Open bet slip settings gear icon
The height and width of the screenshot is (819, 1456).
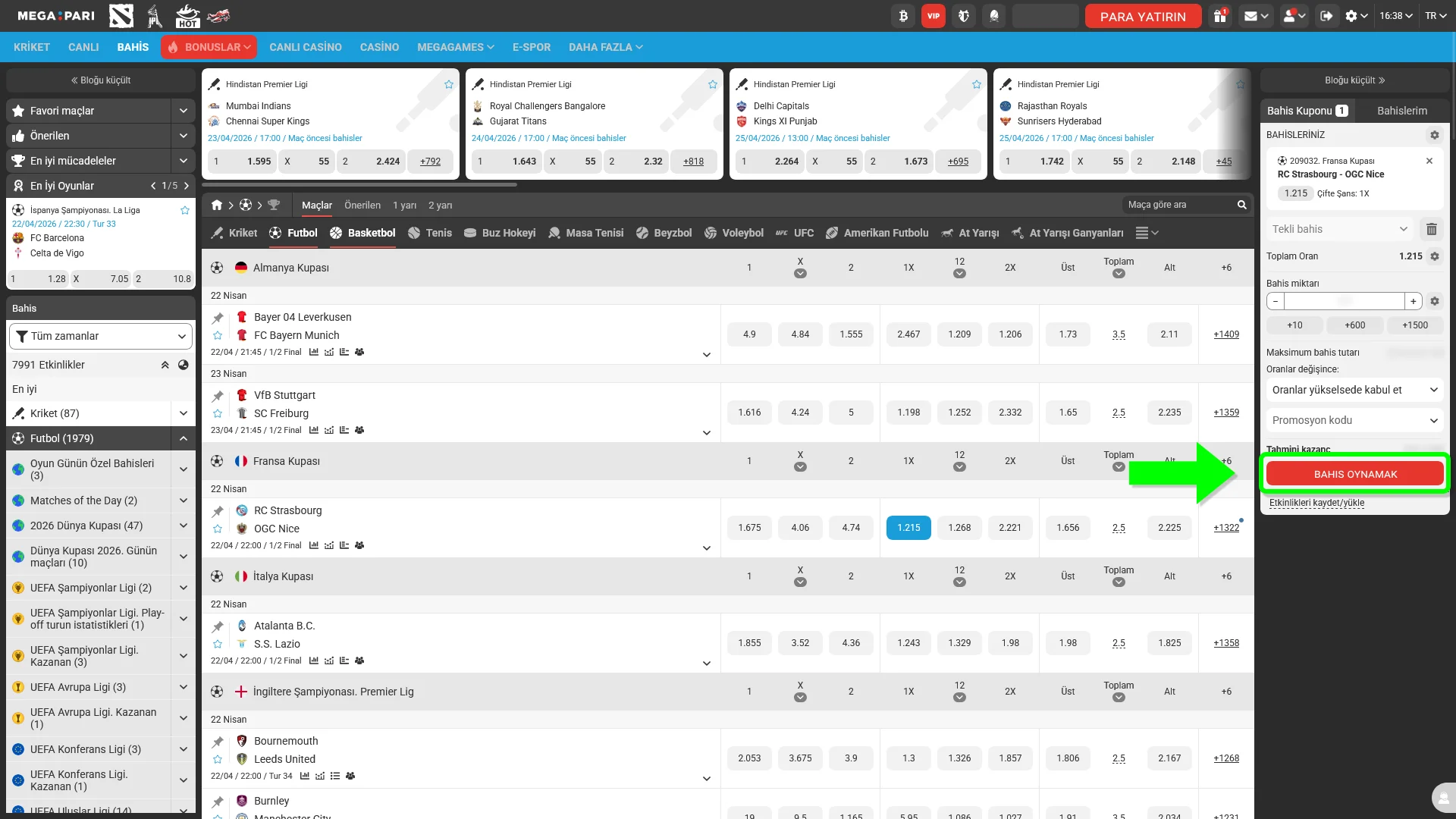click(x=1435, y=135)
